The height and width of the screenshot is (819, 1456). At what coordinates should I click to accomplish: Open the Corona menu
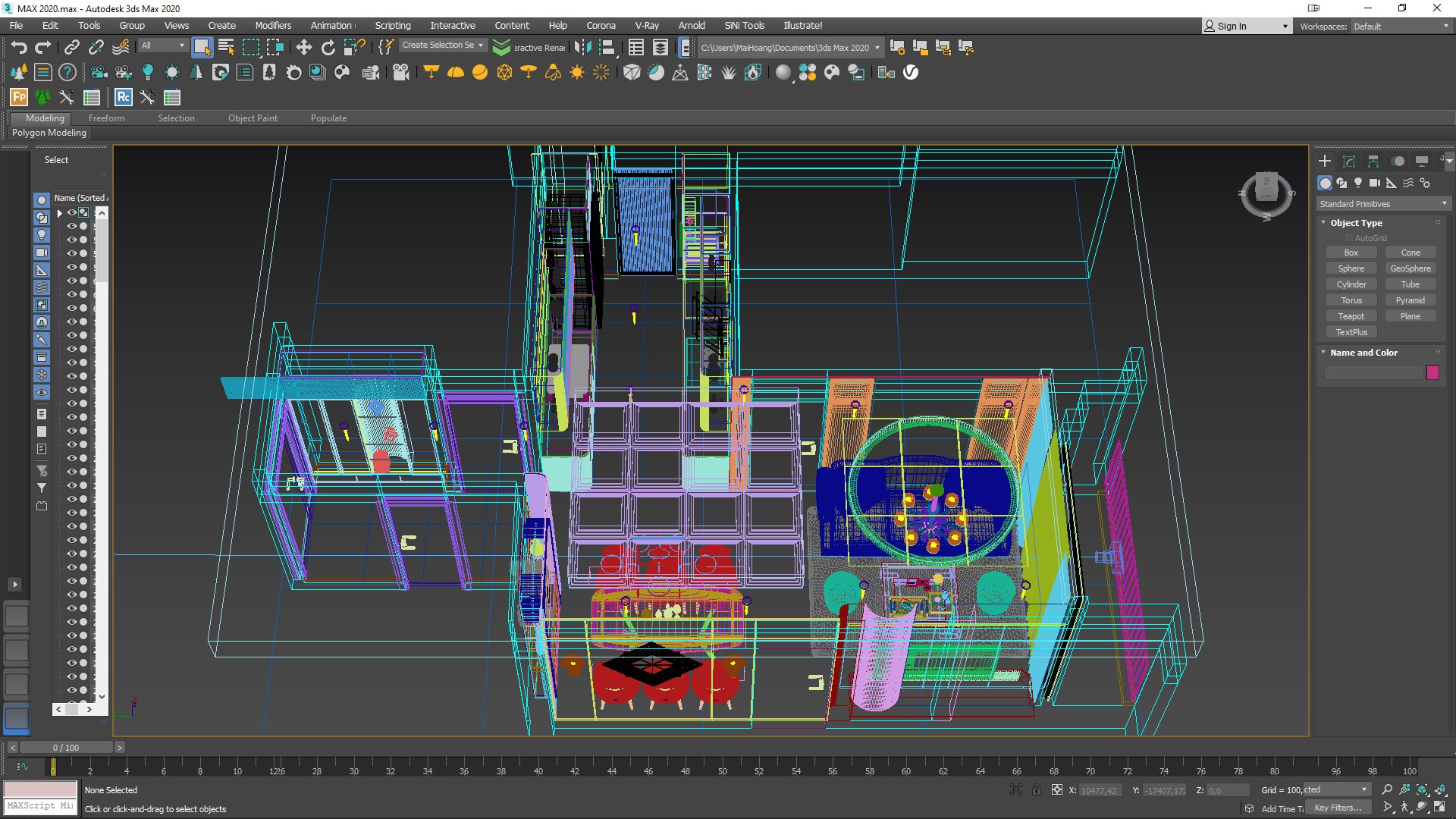tap(601, 25)
